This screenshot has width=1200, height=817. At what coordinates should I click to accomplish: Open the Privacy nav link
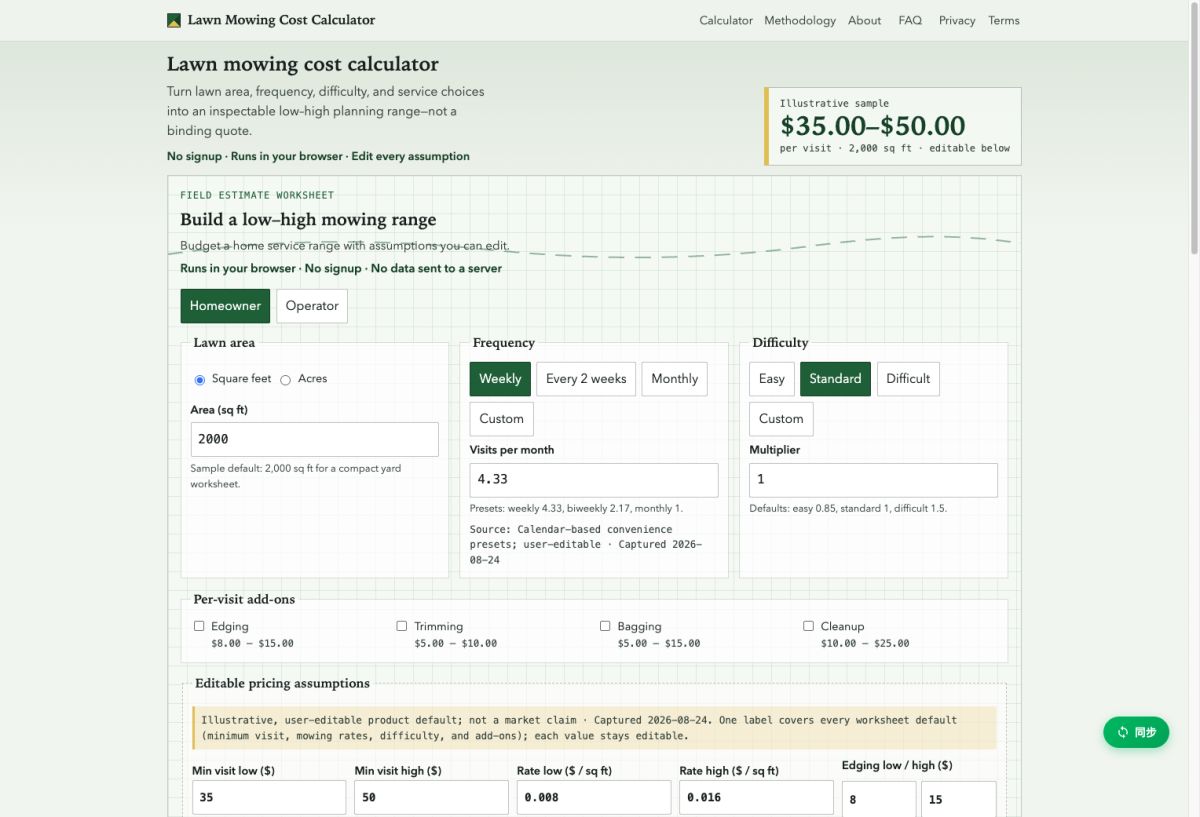tap(957, 20)
